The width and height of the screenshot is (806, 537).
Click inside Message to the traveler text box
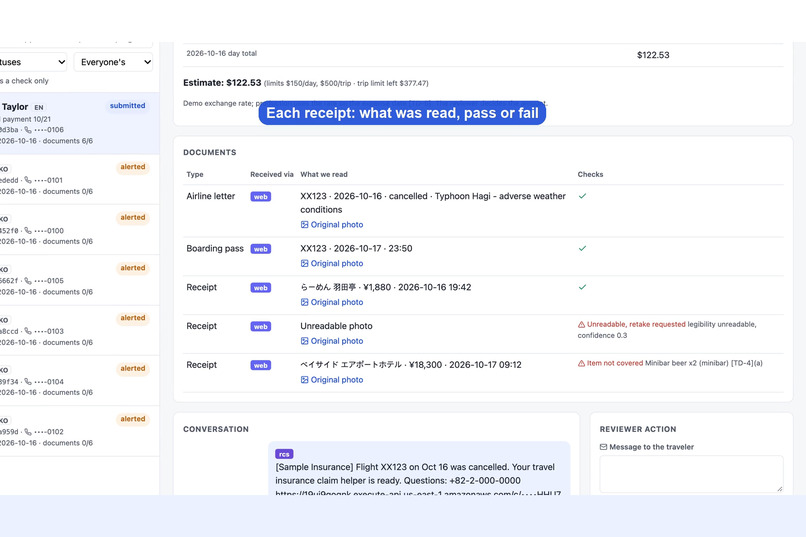[x=691, y=474]
